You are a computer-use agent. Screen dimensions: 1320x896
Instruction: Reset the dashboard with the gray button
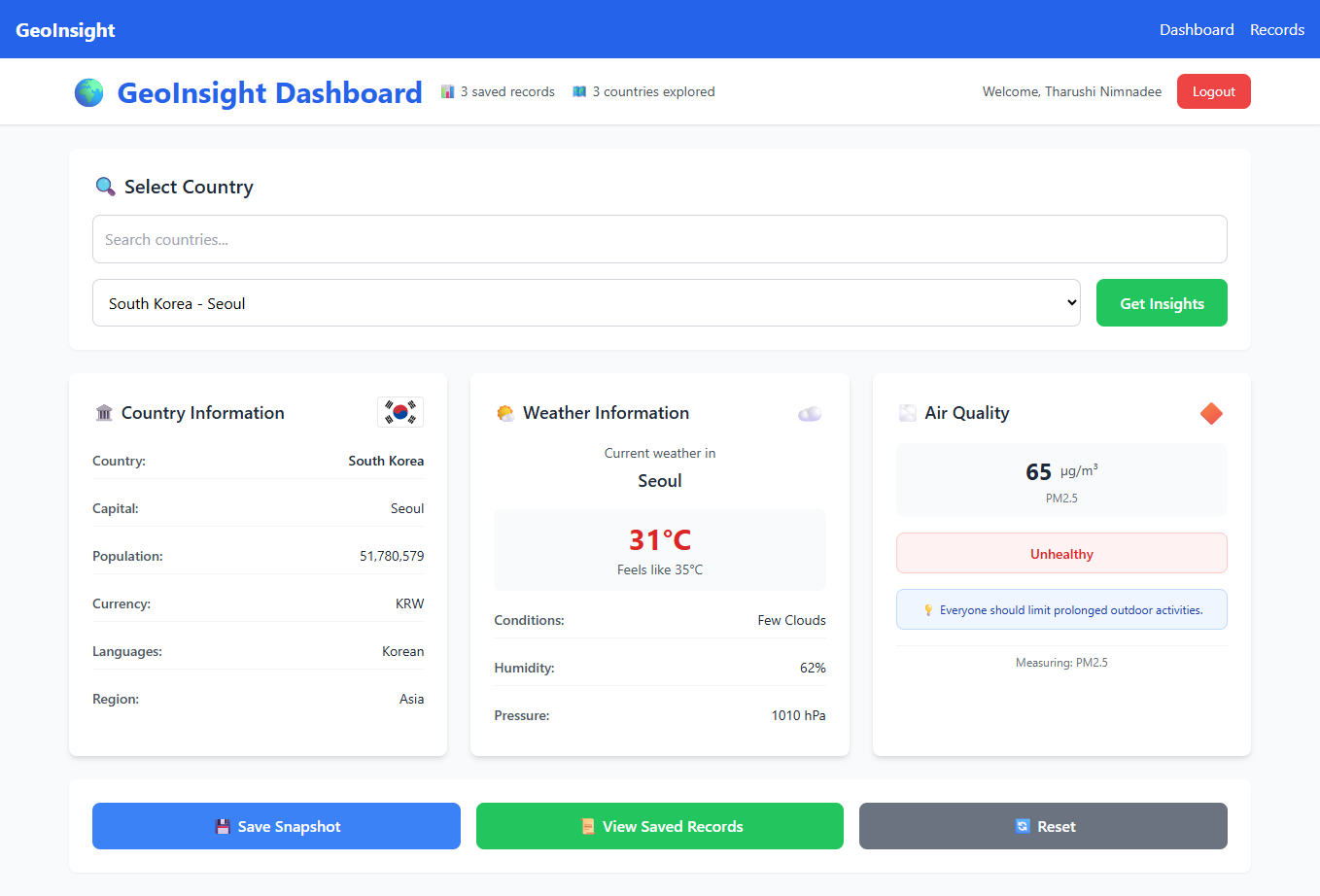click(1043, 826)
